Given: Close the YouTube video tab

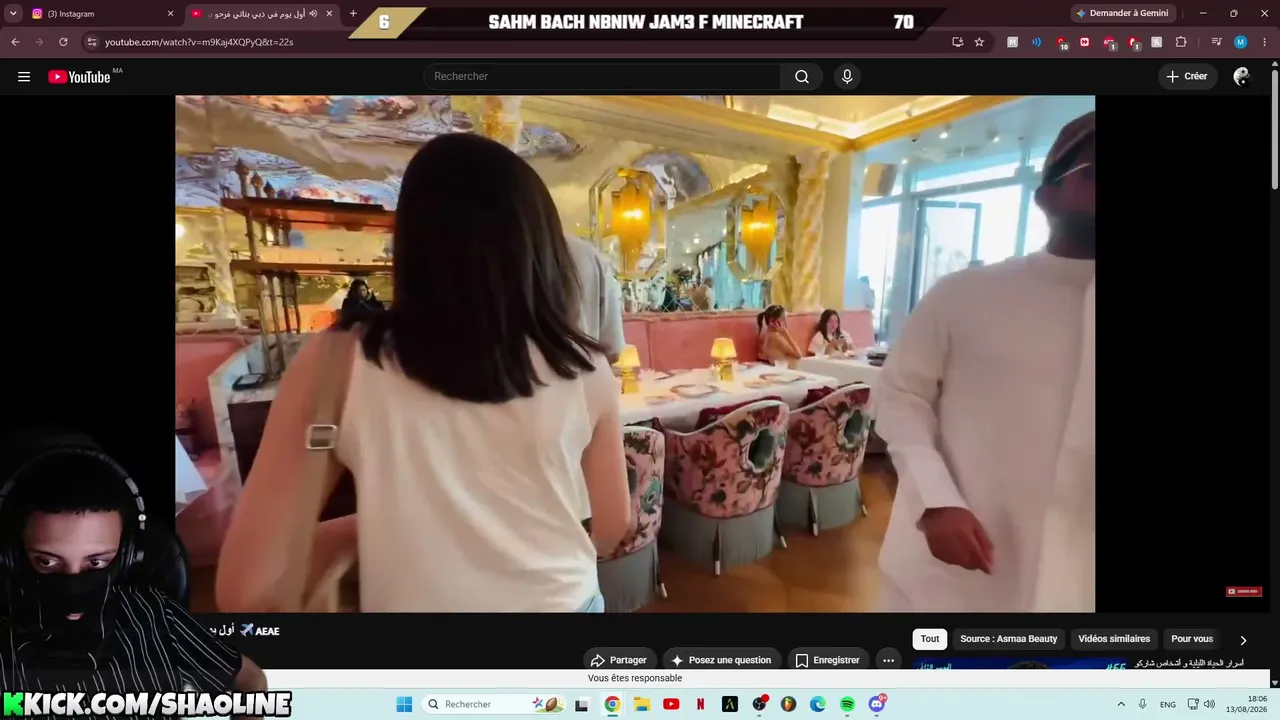Looking at the screenshot, I should coord(329,14).
